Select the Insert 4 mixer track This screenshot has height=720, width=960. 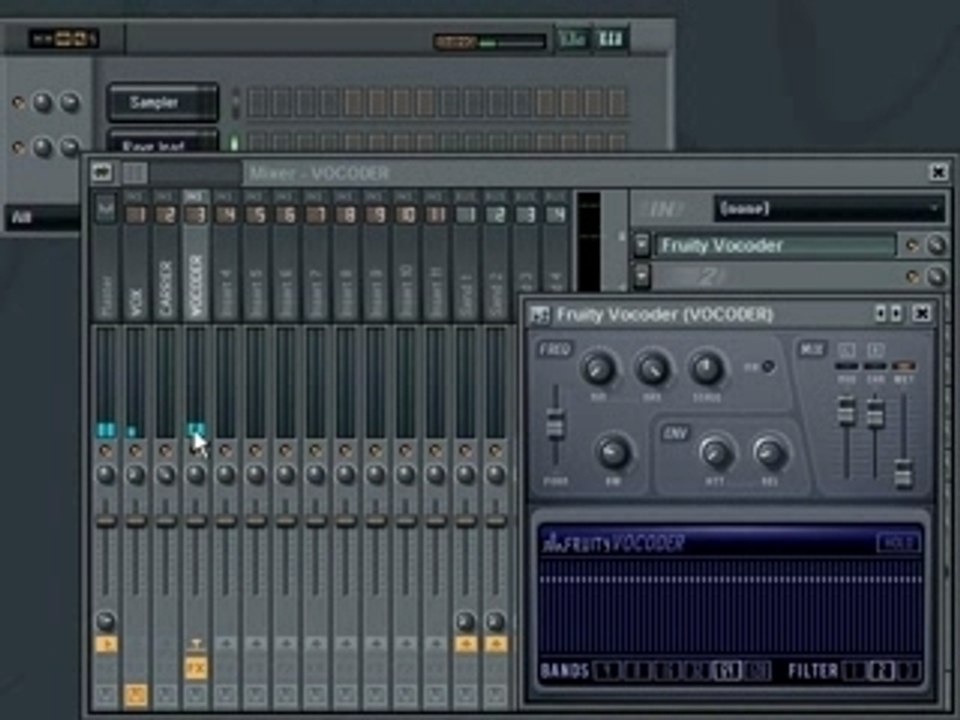225,257
